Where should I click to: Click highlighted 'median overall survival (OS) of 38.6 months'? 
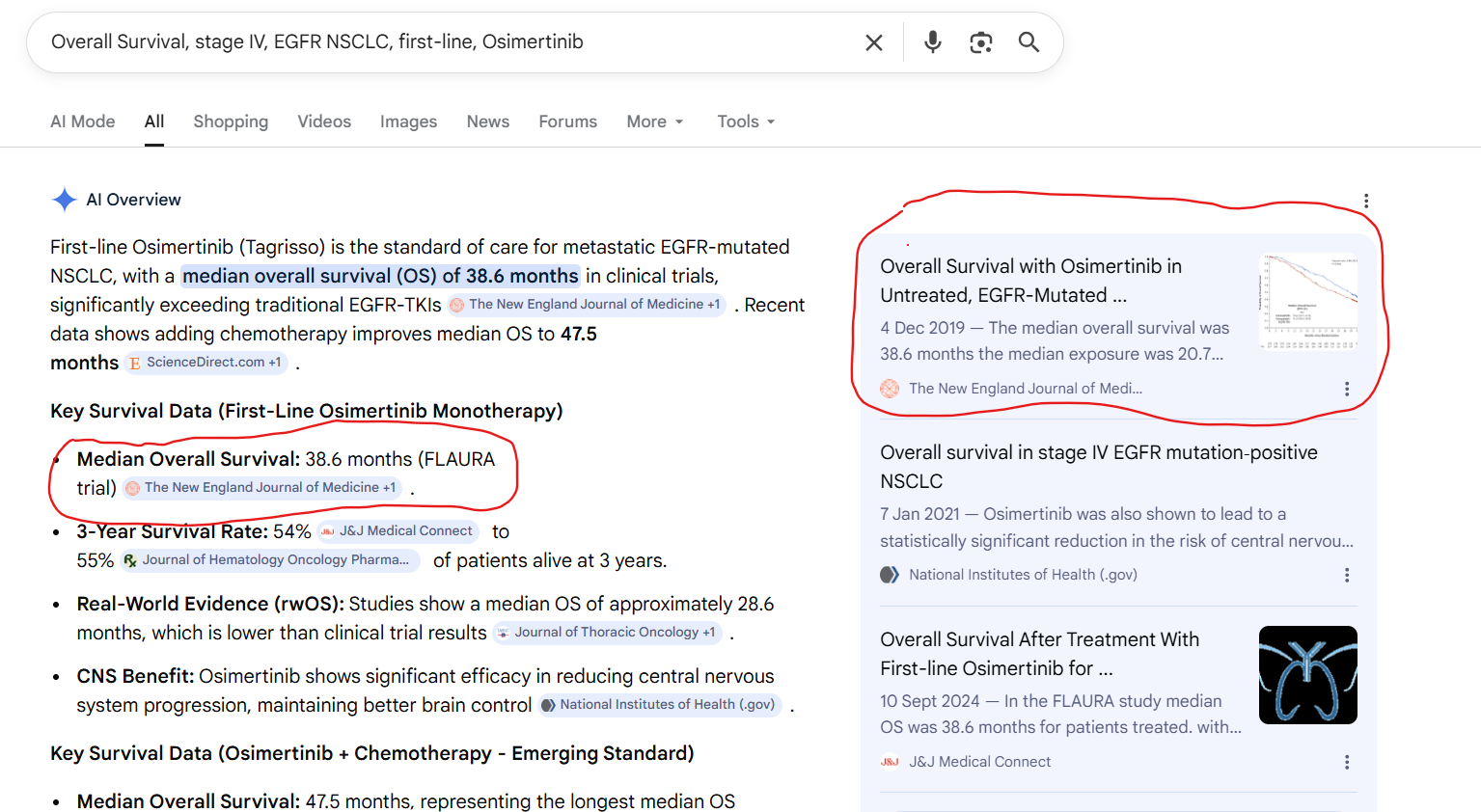point(380,276)
